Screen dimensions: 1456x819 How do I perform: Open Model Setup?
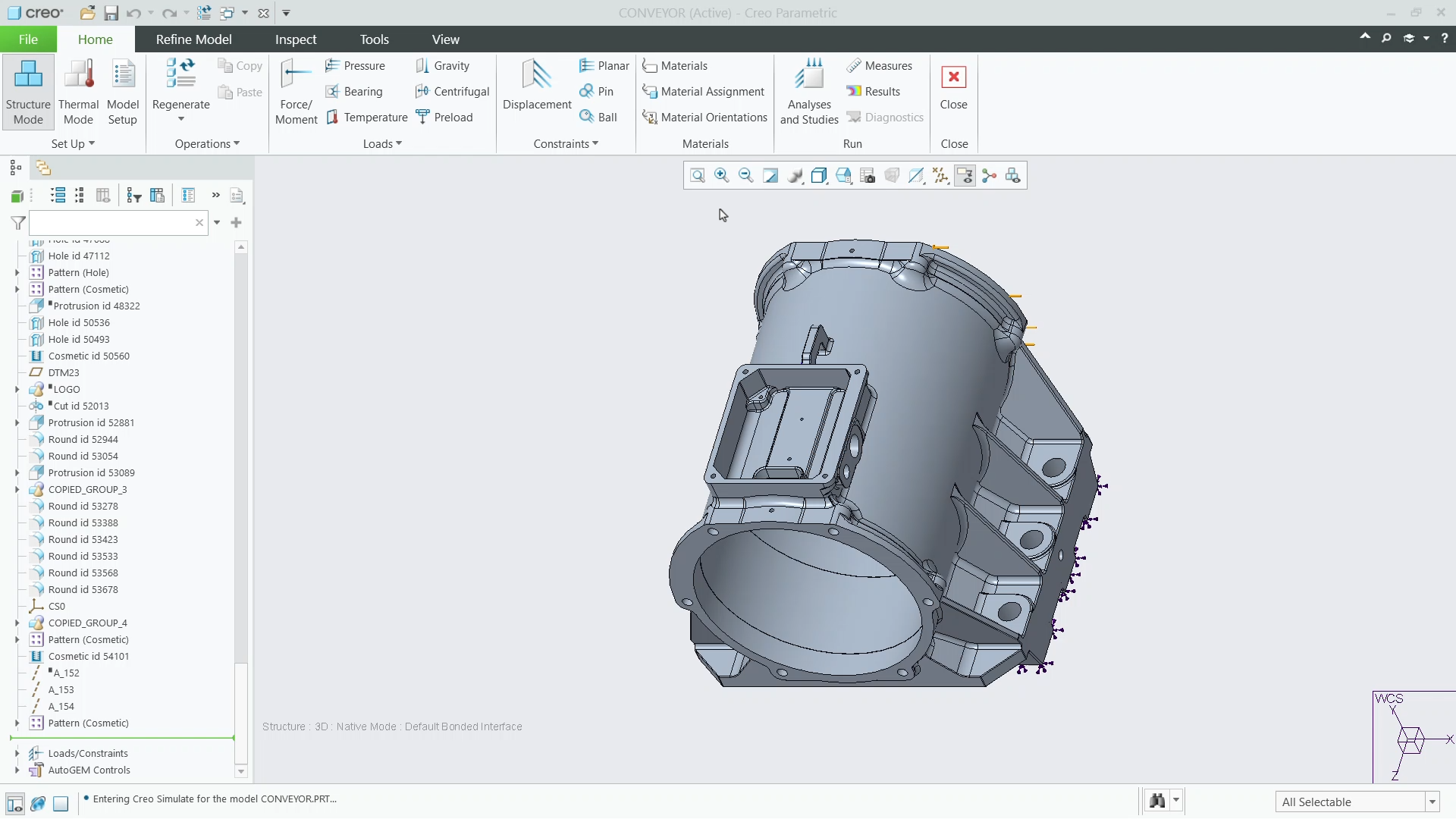(x=123, y=92)
